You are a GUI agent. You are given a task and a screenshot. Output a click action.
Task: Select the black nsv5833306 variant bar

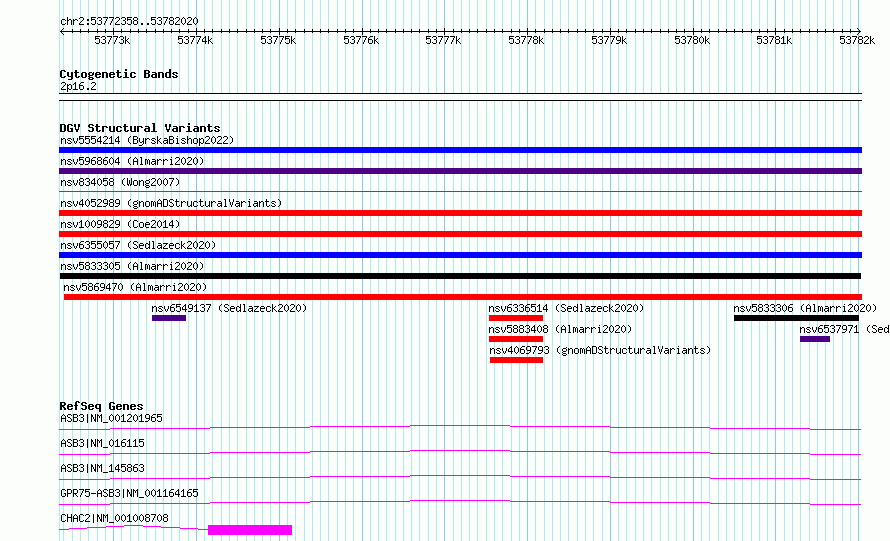click(796, 318)
